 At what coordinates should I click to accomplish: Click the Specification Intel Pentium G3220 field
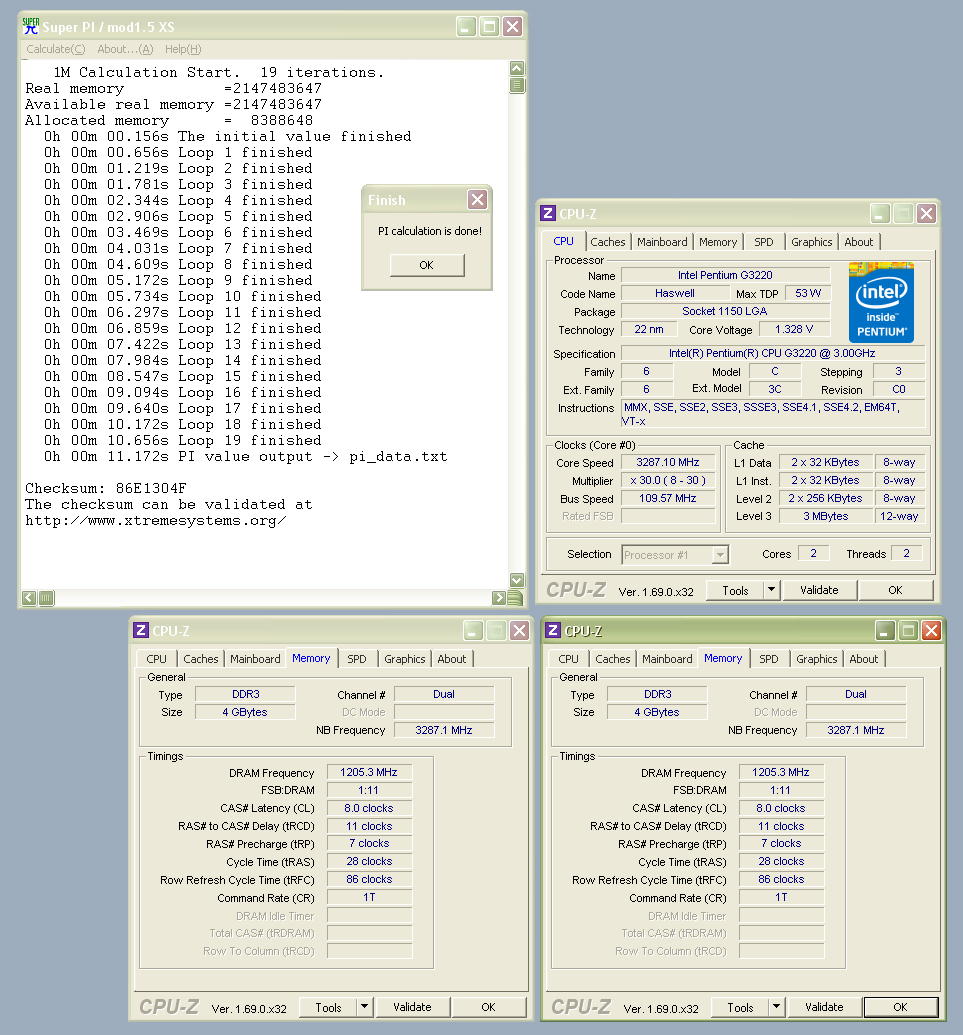(x=772, y=353)
